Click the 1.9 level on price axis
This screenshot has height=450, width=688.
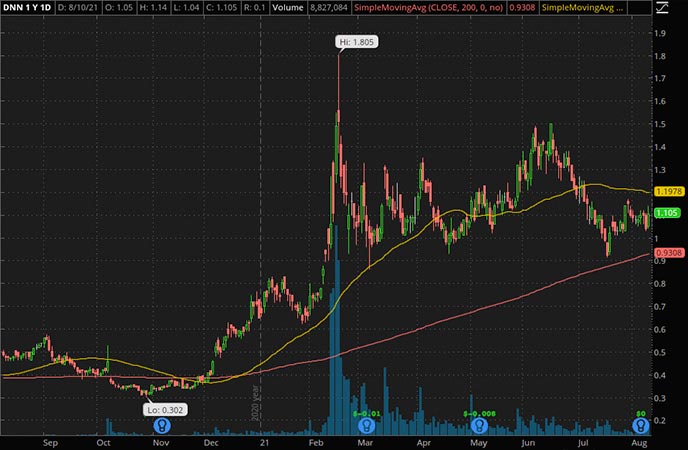tap(659, 33)
